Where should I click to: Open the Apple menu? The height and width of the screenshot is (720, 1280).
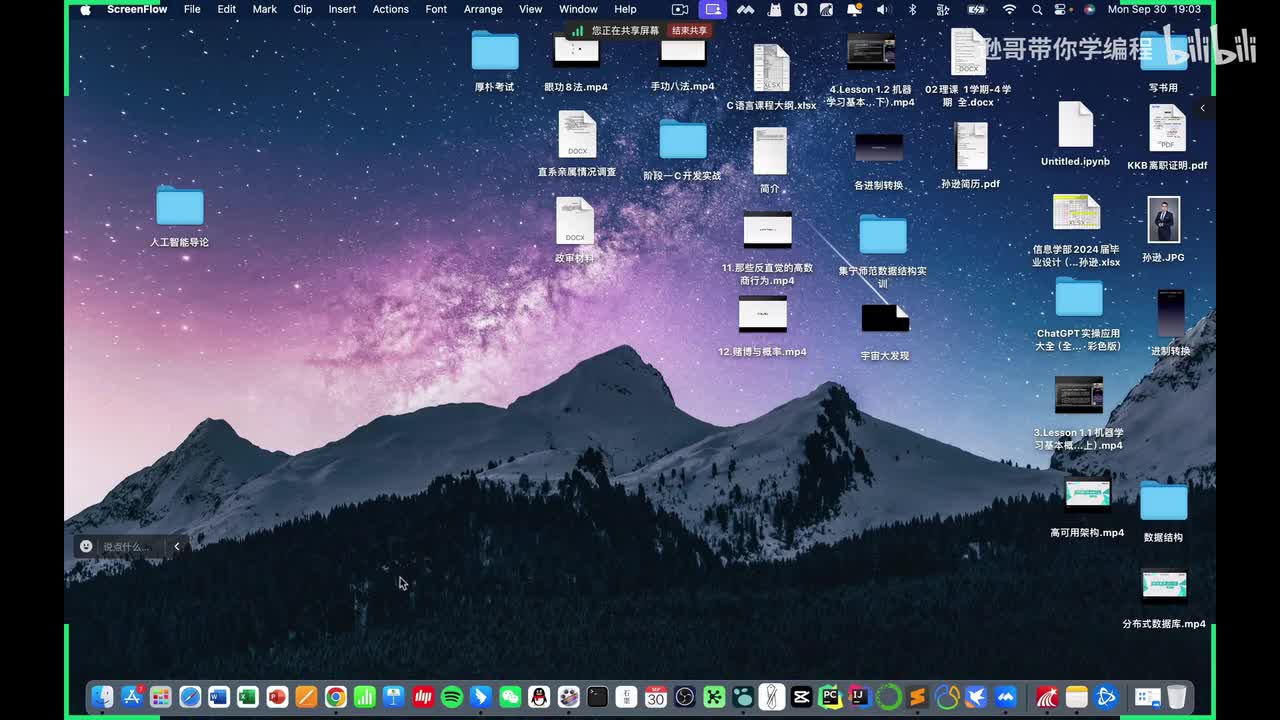tap(85, 9)
